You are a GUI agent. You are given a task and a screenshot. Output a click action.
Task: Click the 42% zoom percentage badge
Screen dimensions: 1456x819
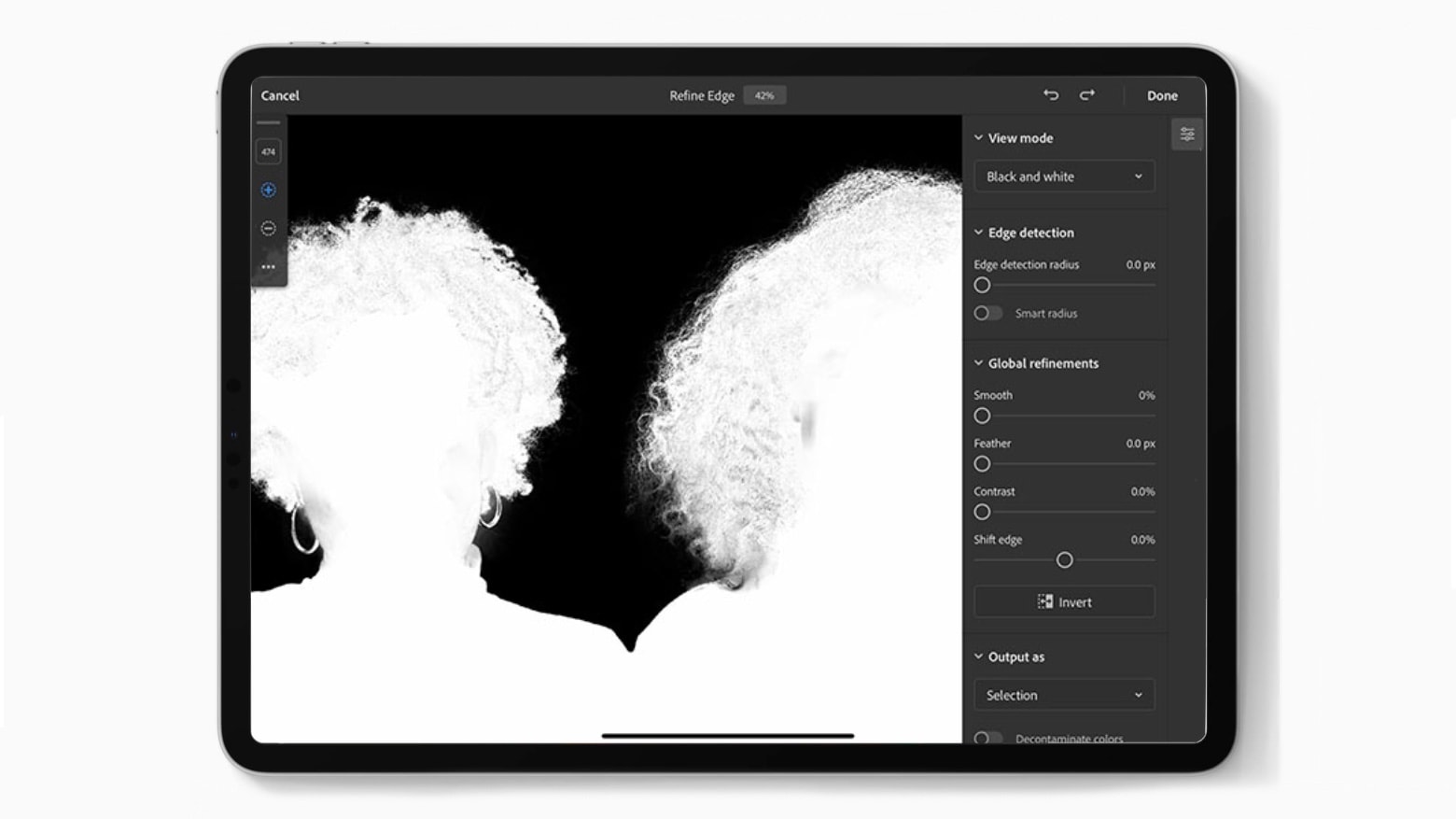click(x=763, y=94)
